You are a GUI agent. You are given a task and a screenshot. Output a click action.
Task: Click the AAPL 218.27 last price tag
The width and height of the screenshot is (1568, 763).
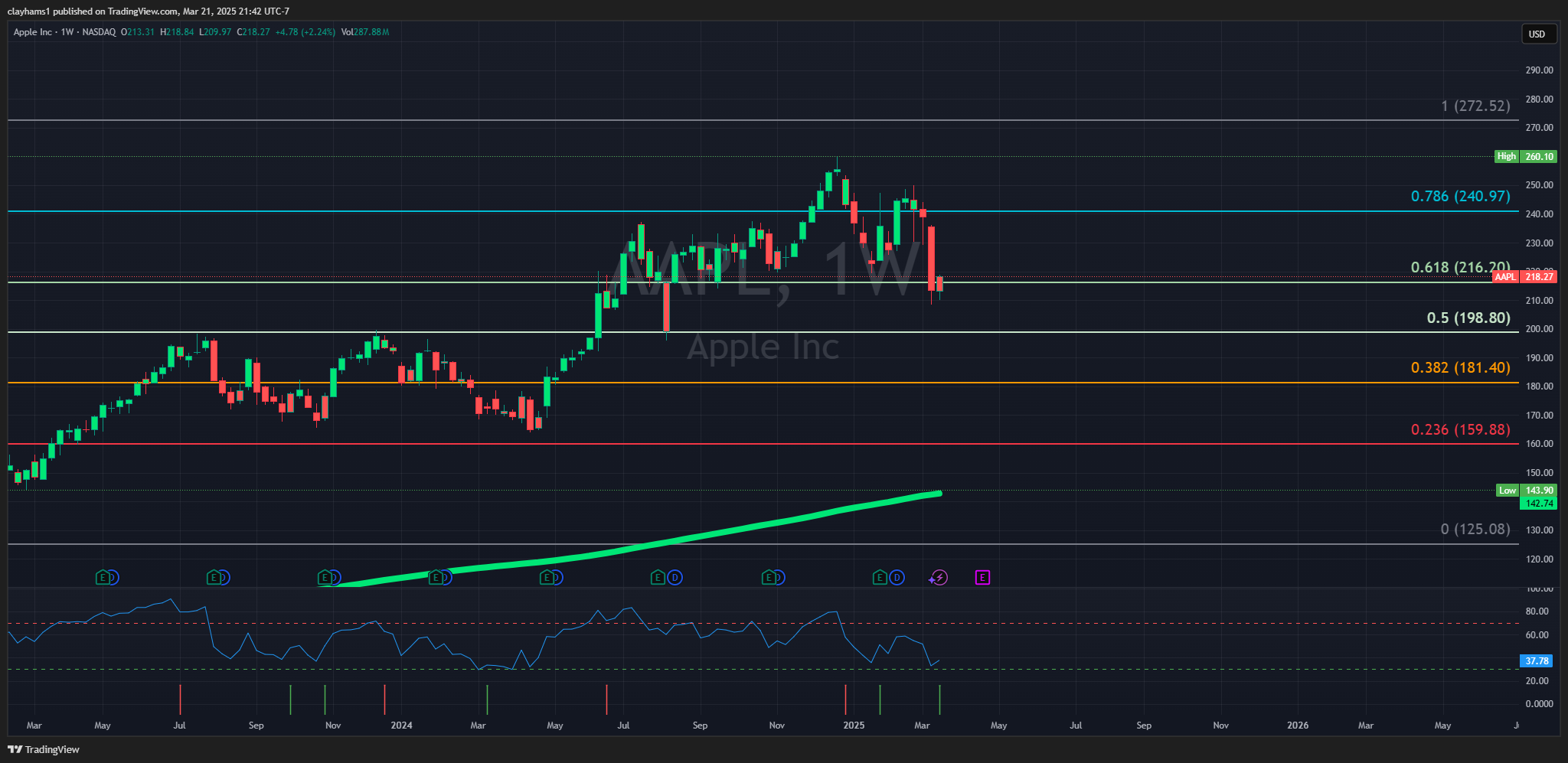click(x=1524, y=277)
